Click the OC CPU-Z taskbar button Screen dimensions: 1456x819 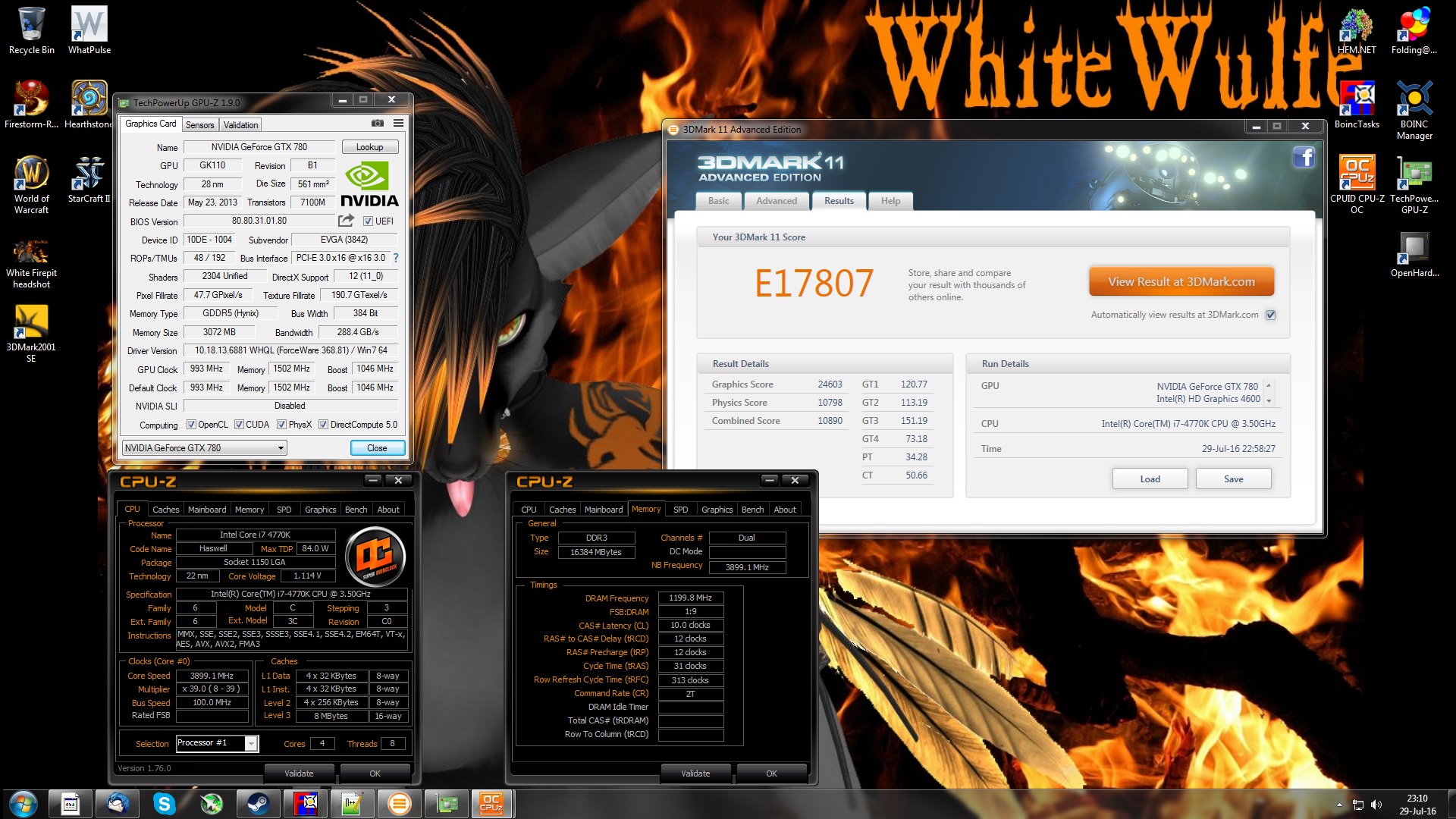click(x=492, y=804)
